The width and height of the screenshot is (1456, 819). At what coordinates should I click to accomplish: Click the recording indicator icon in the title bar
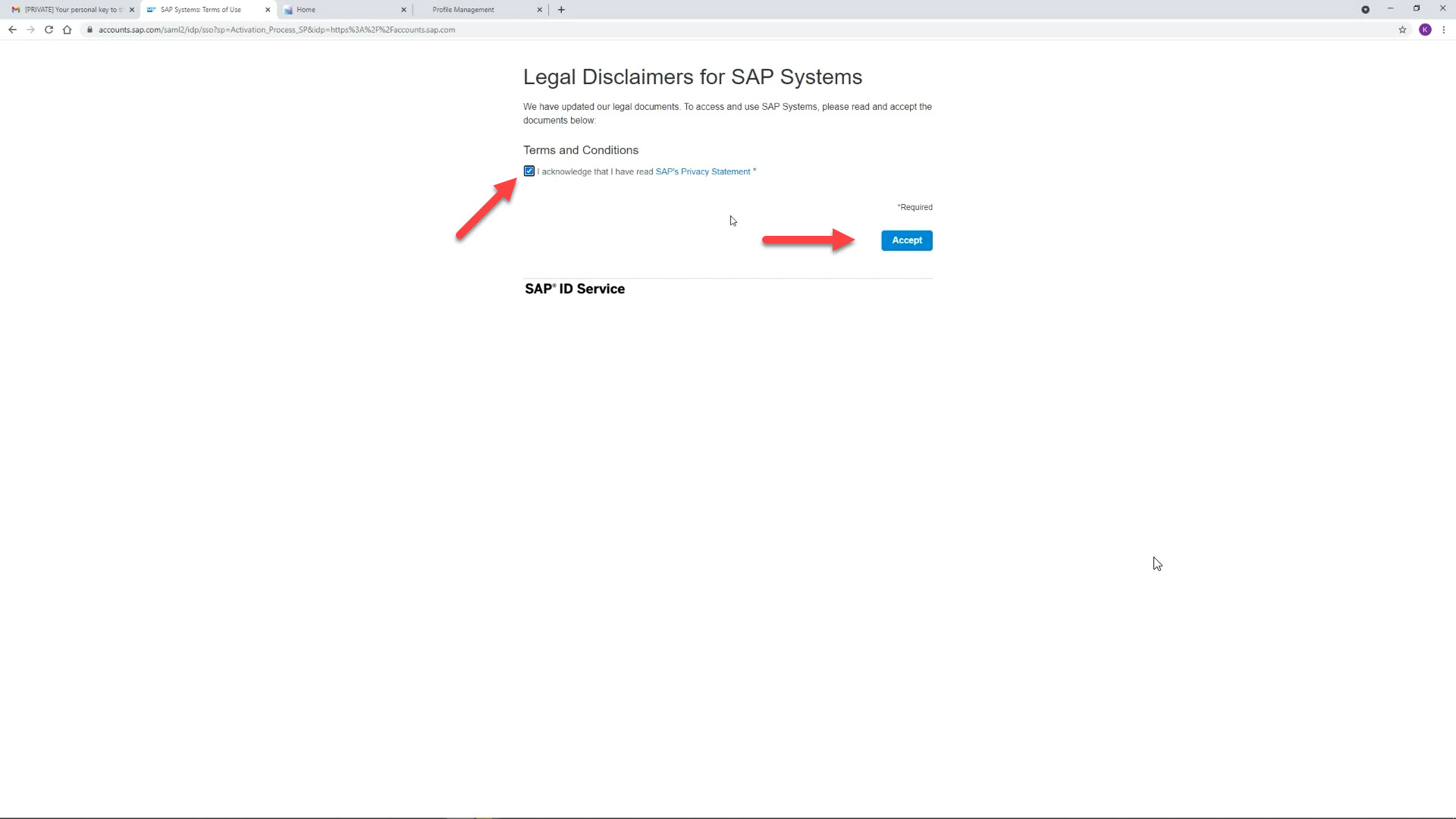pos(1365,10)
